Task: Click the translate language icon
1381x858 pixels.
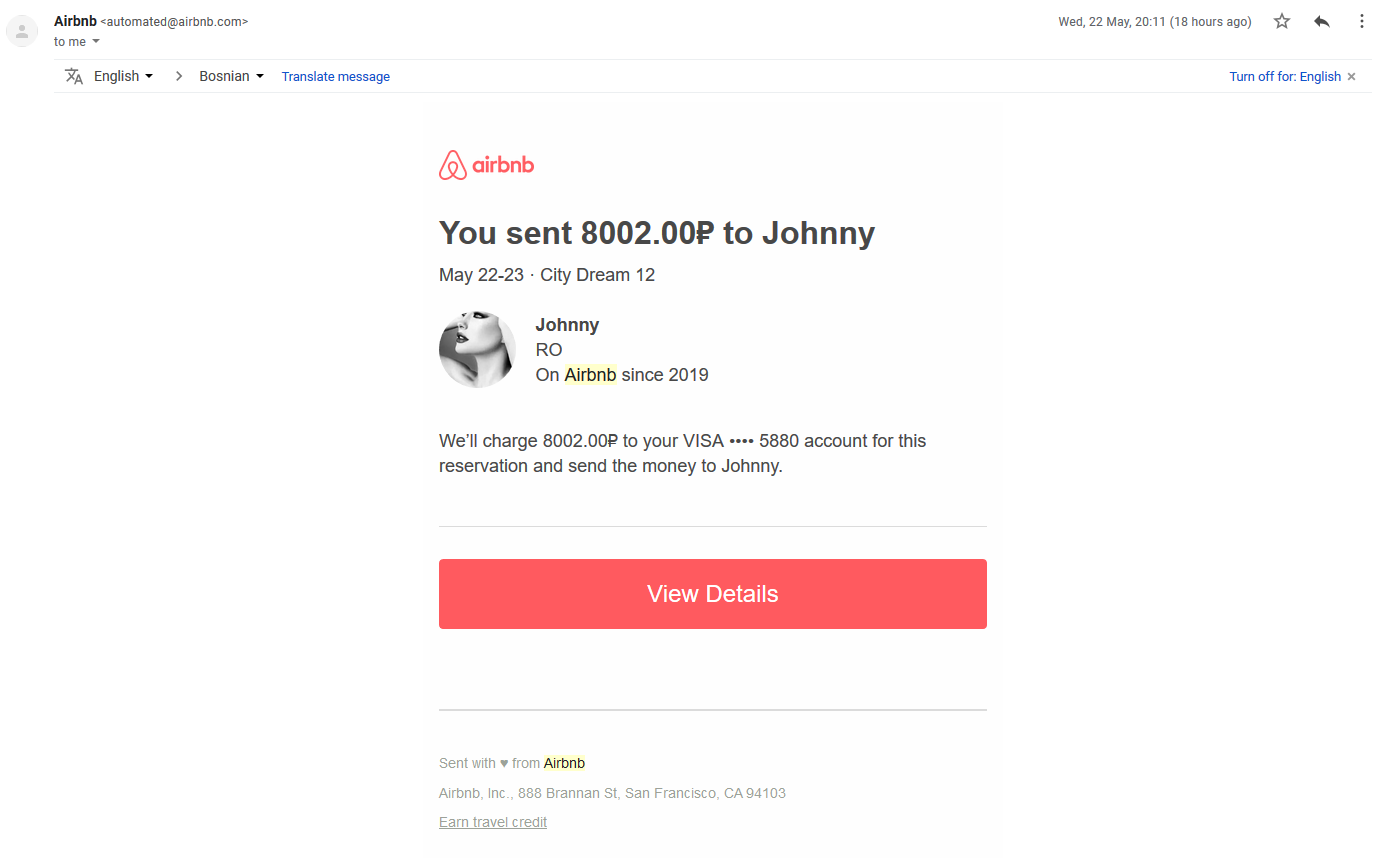Action: click(74, 76)
